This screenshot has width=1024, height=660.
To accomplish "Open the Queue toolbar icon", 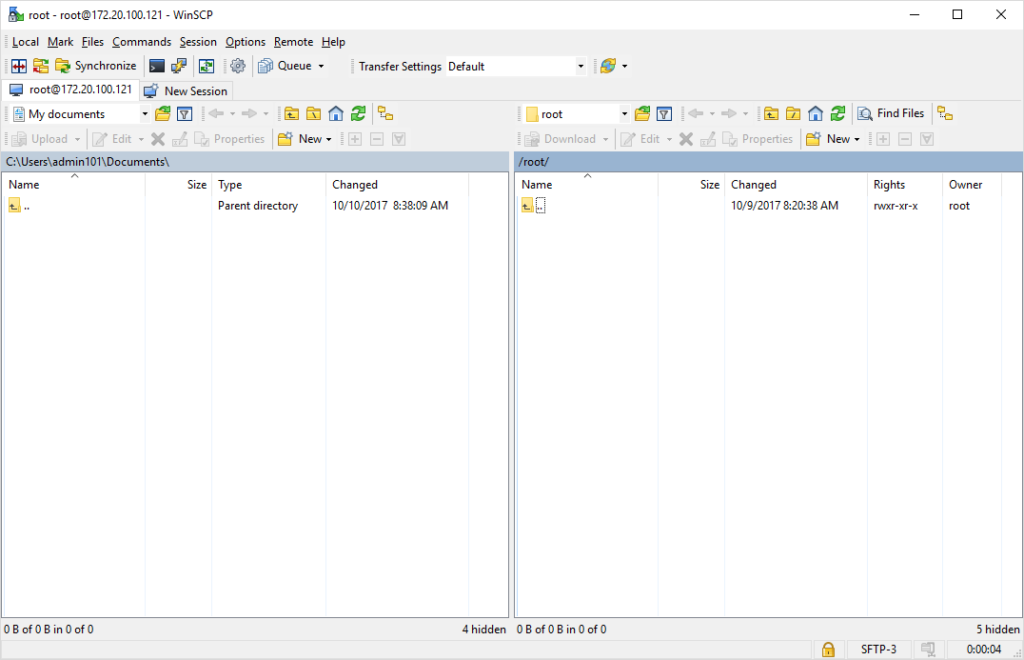I will coord(290,66).
